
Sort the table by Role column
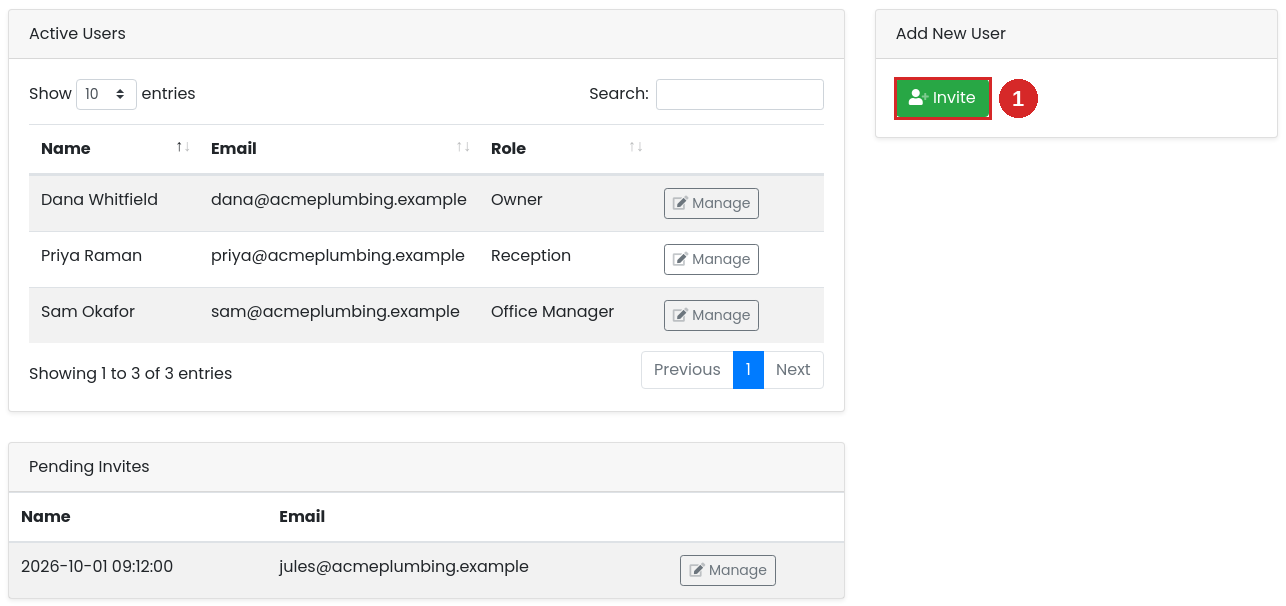(x=565, y=148)
